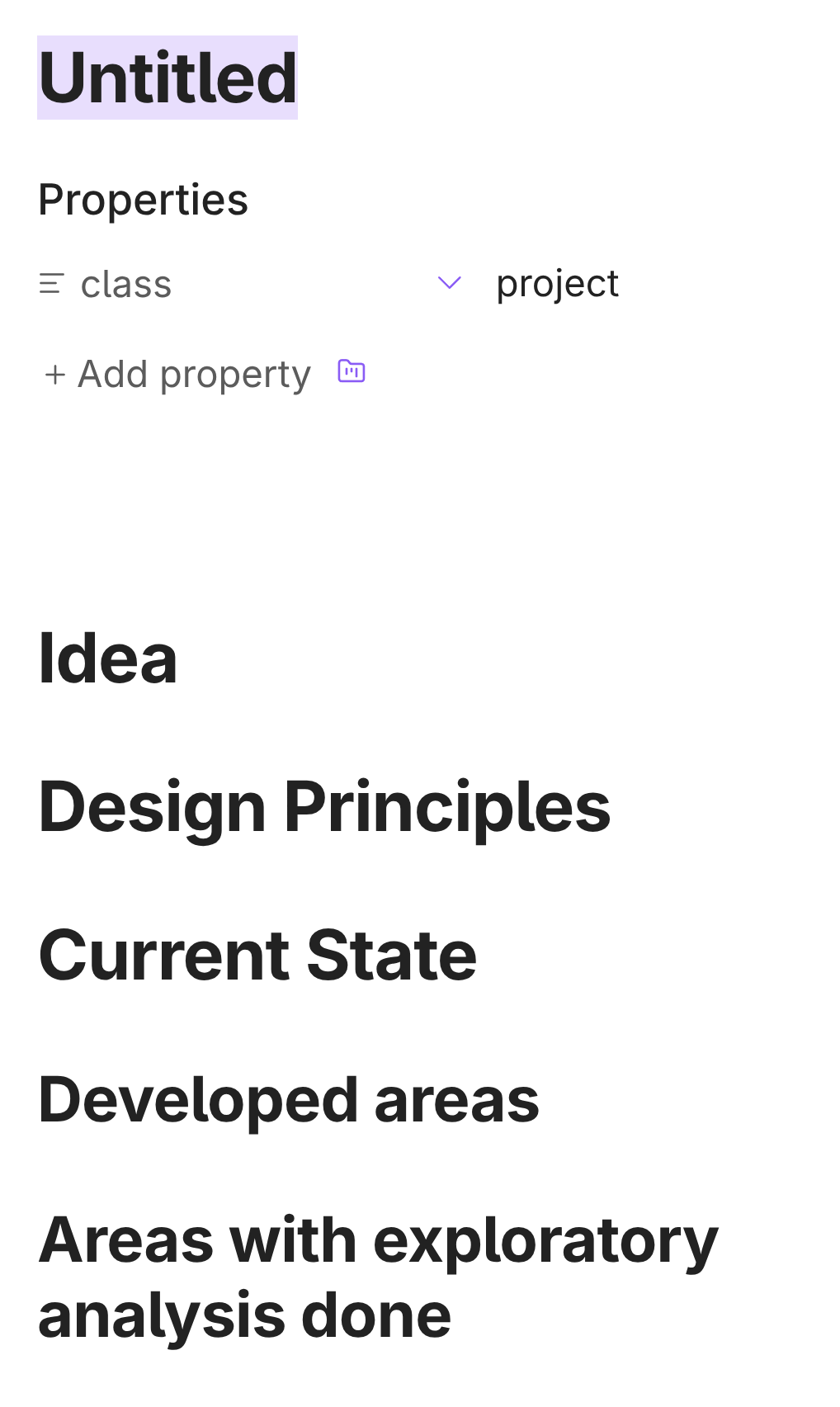Click the 'class' property name

126,285
